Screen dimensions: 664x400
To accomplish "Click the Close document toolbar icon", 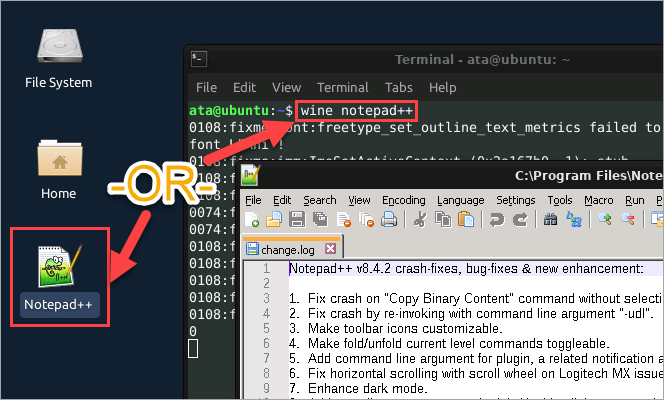I will tap(343, 220).
